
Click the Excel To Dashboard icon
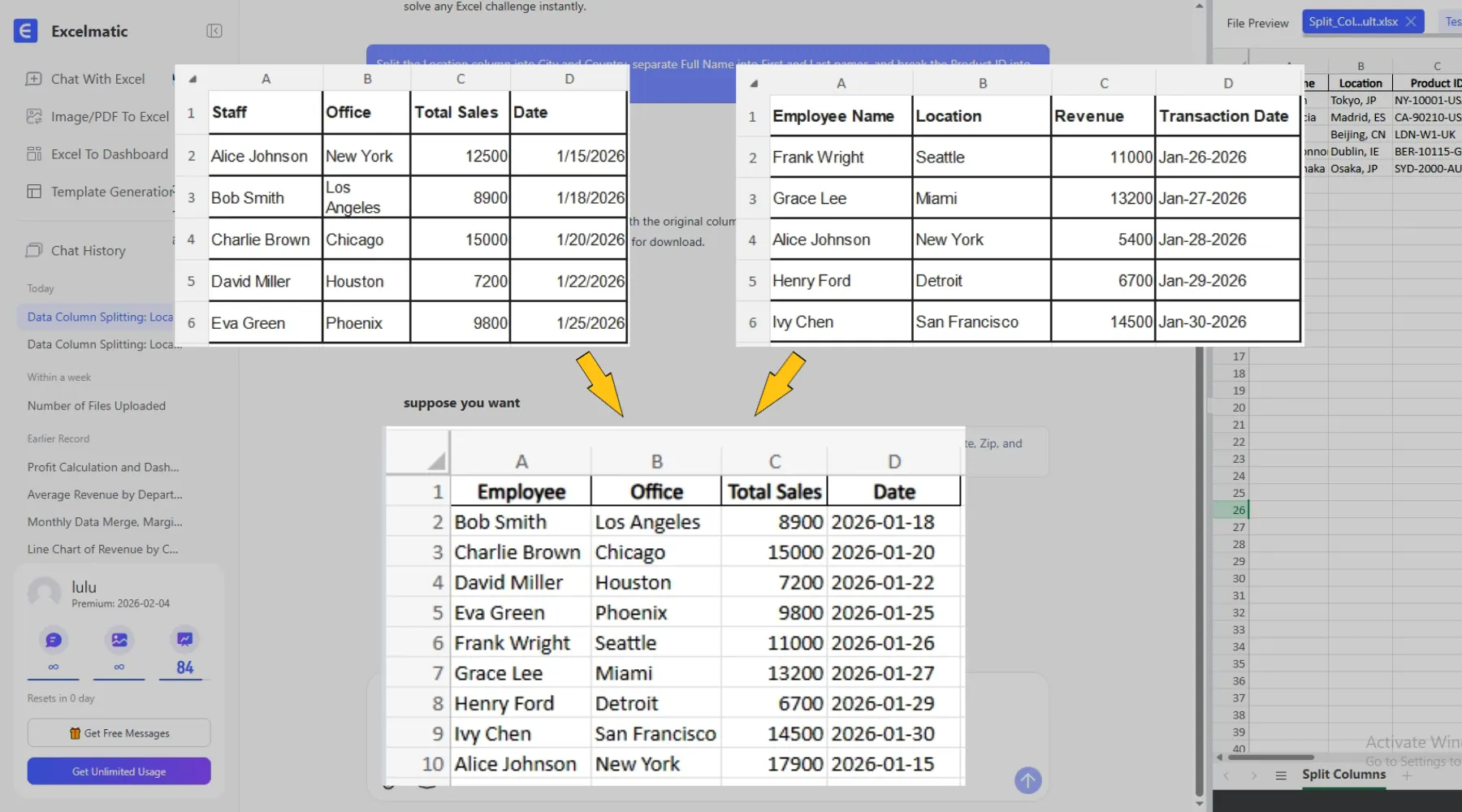pyautogui.click(x=34, y=154)
